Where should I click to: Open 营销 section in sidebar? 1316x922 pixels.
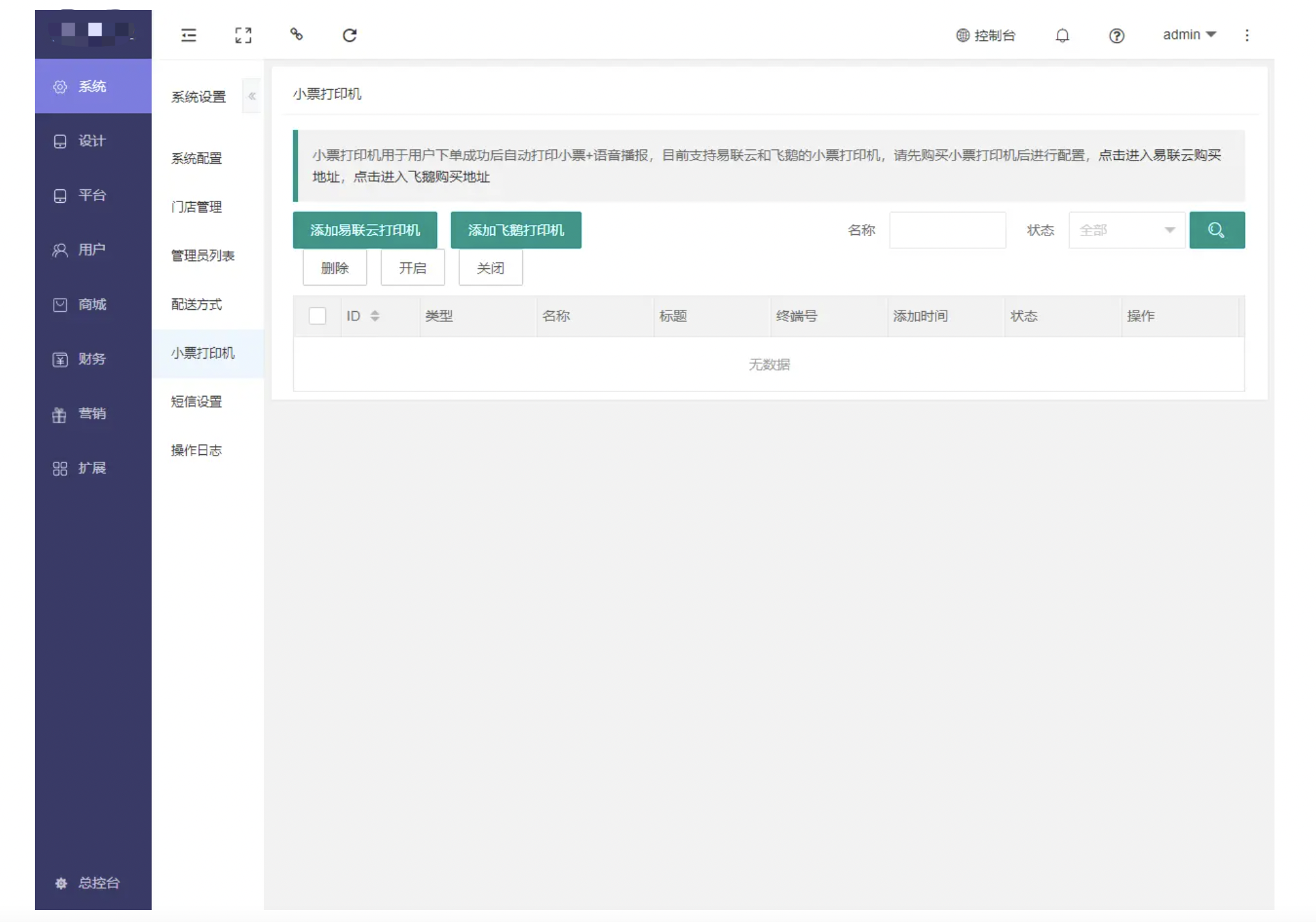click(x=93, y=413)
